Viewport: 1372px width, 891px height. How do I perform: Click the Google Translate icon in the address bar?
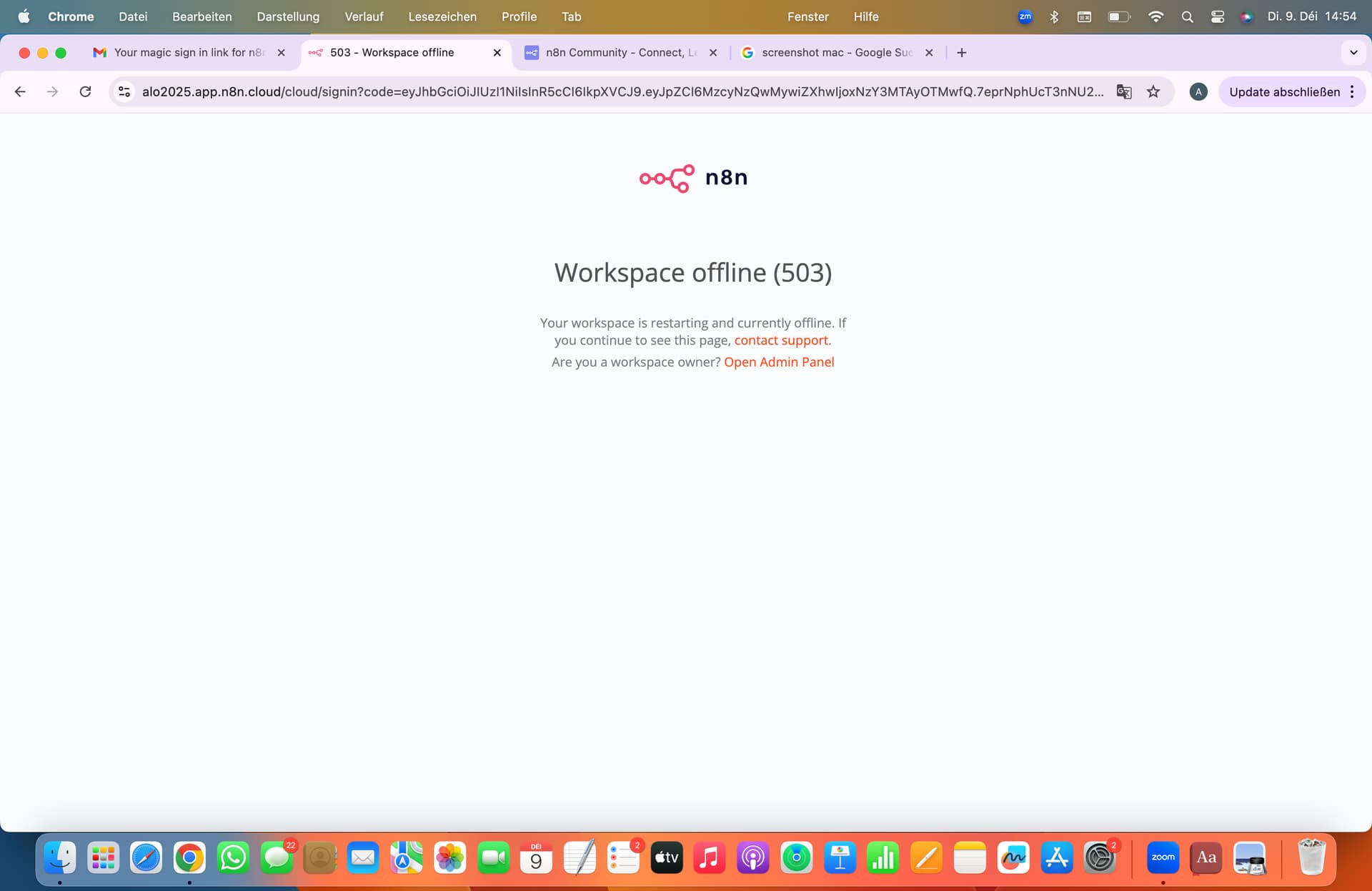1123,91
